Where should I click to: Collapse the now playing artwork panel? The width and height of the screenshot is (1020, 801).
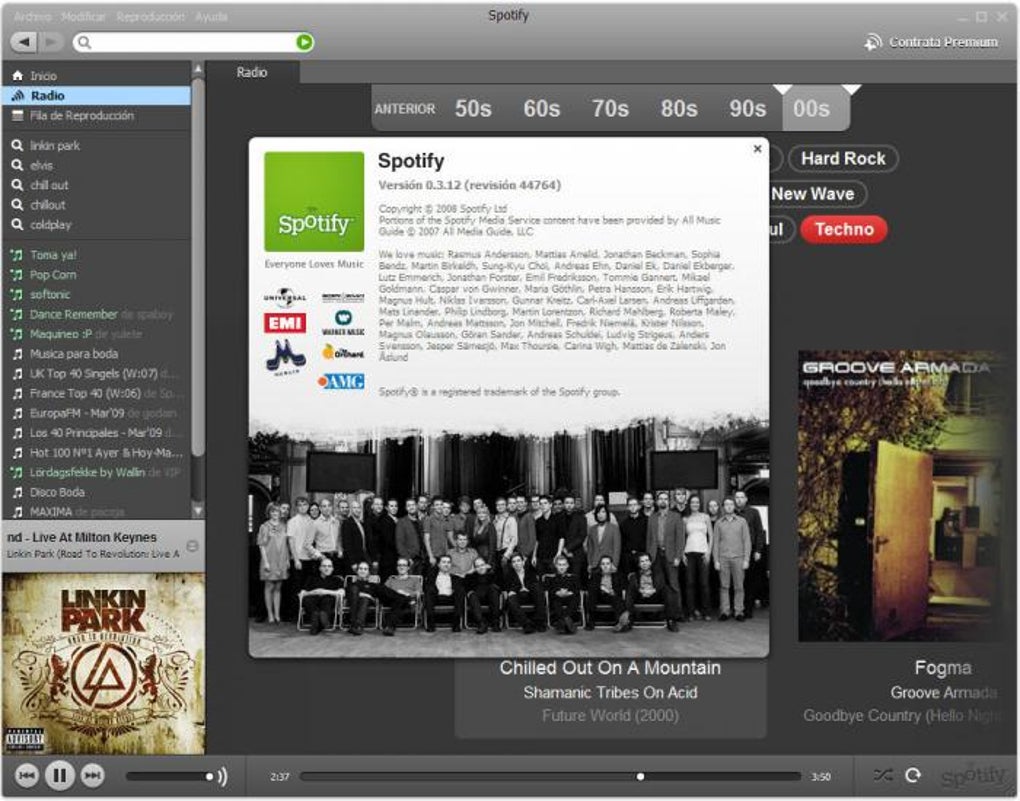coord(193,546)
